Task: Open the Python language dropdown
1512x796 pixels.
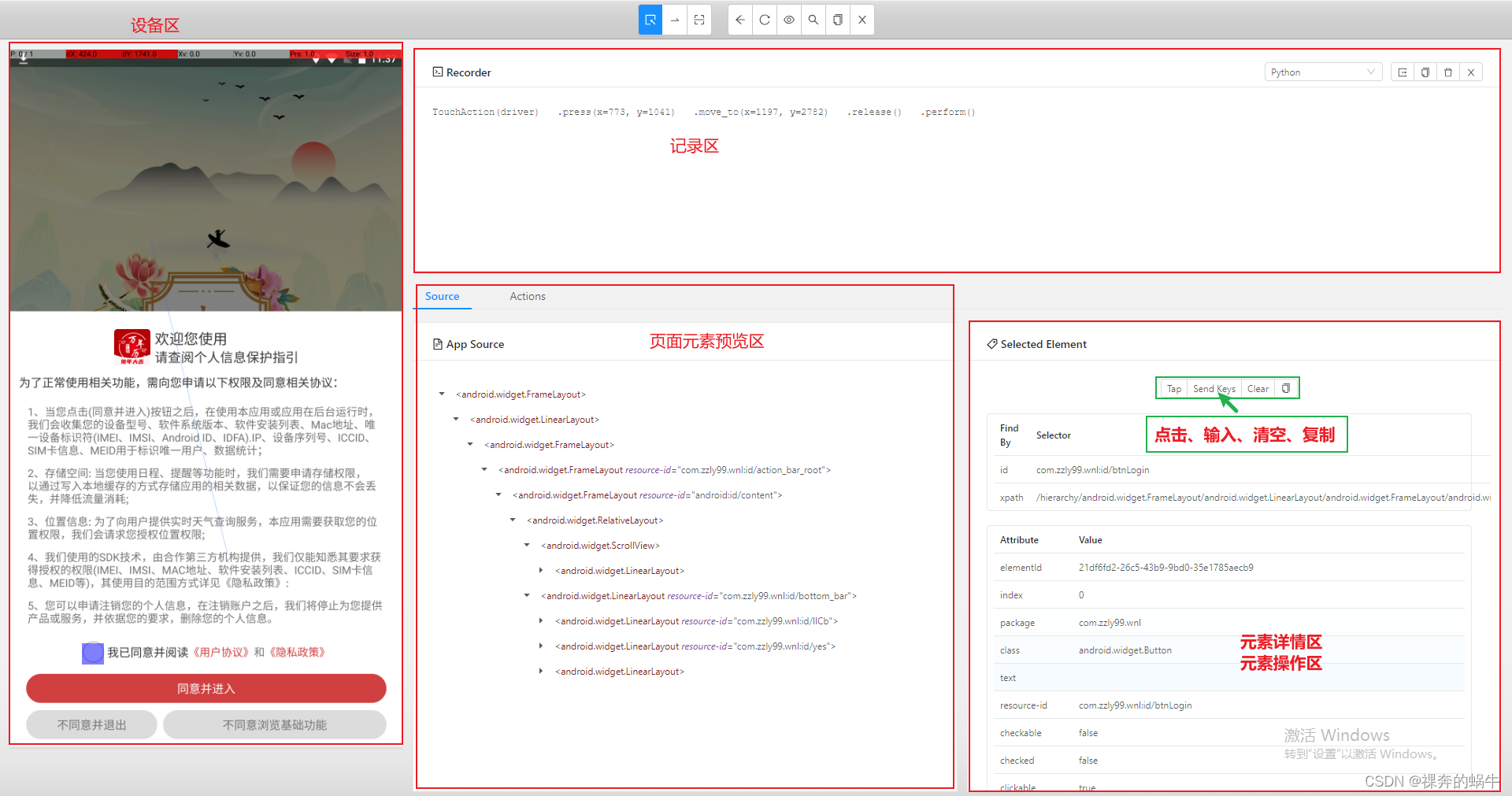Action: click(1323, 72)
